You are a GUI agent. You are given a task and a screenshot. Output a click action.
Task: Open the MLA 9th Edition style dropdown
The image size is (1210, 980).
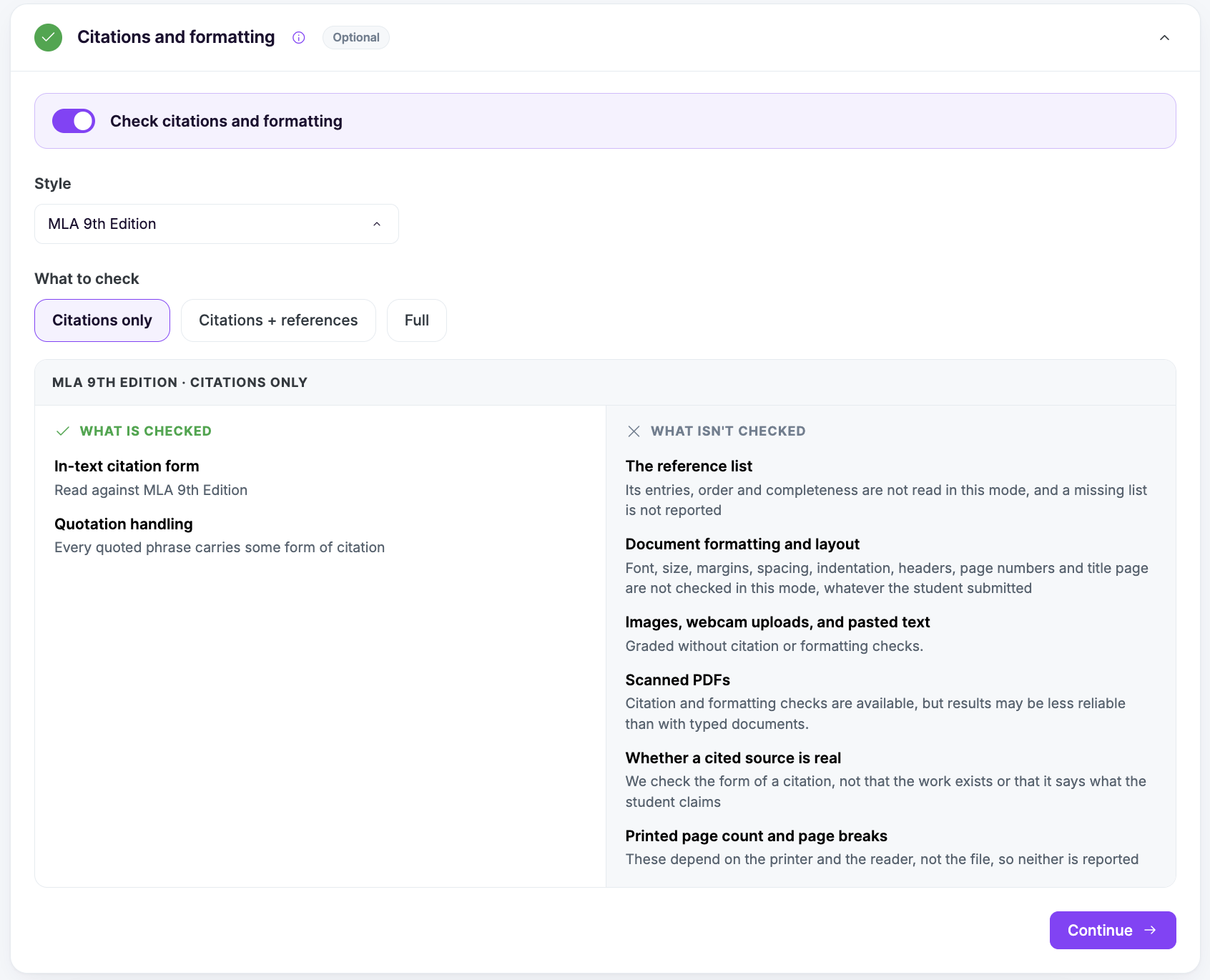point(217,224)
